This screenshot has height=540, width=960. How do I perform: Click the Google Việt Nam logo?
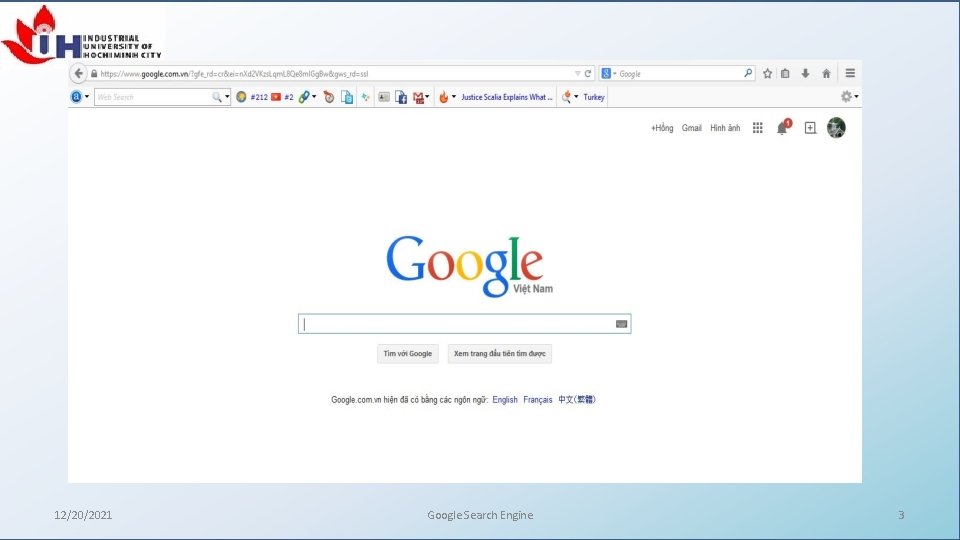(x=469, y=266)
